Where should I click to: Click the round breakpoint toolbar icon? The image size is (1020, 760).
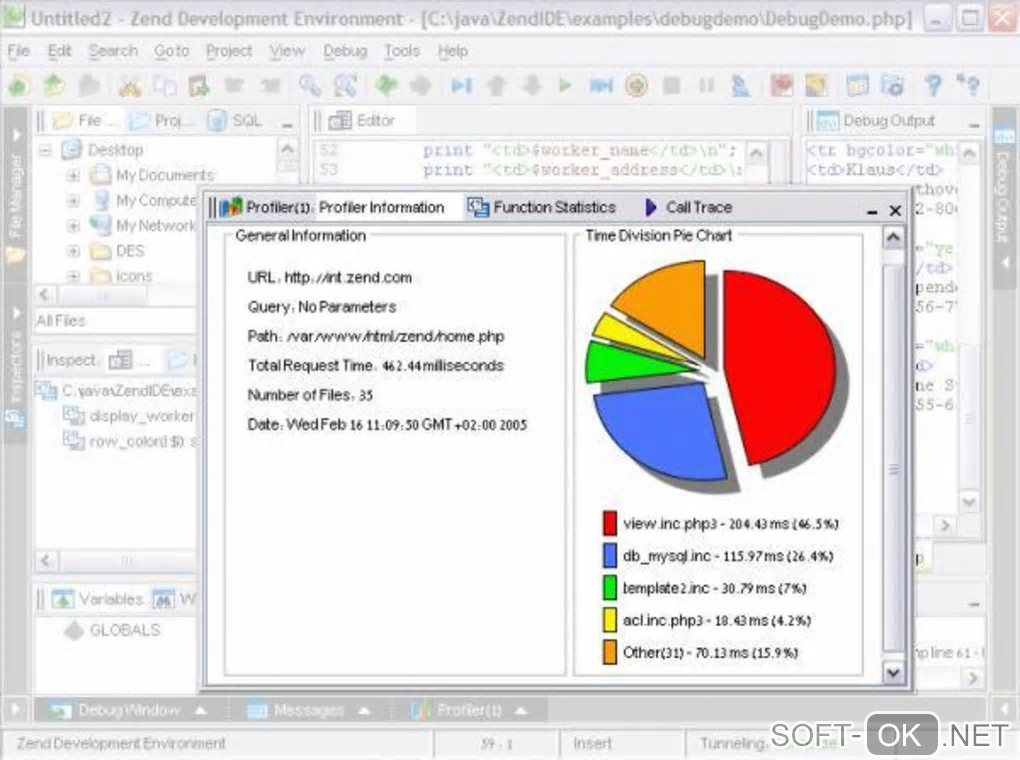tap(636, 85)
